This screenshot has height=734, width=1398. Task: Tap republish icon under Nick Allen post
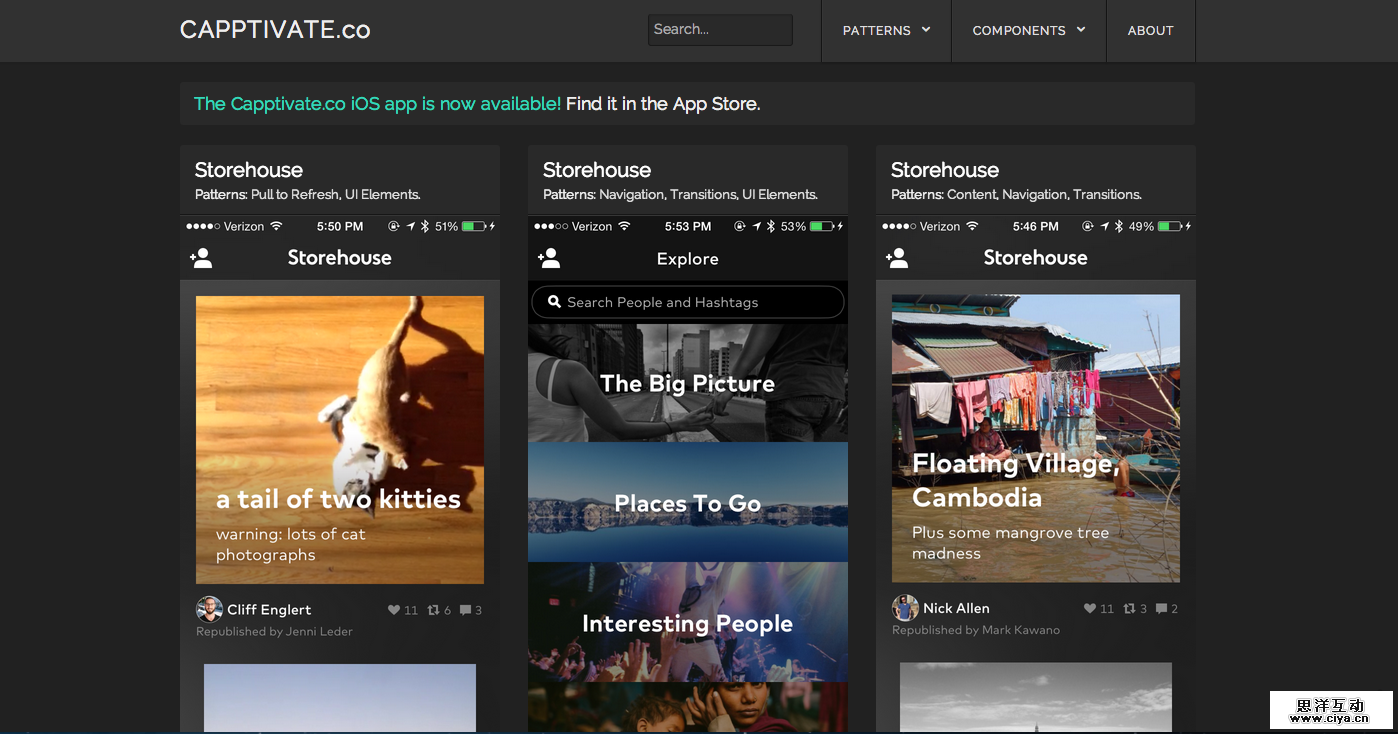coord(1129,608)
